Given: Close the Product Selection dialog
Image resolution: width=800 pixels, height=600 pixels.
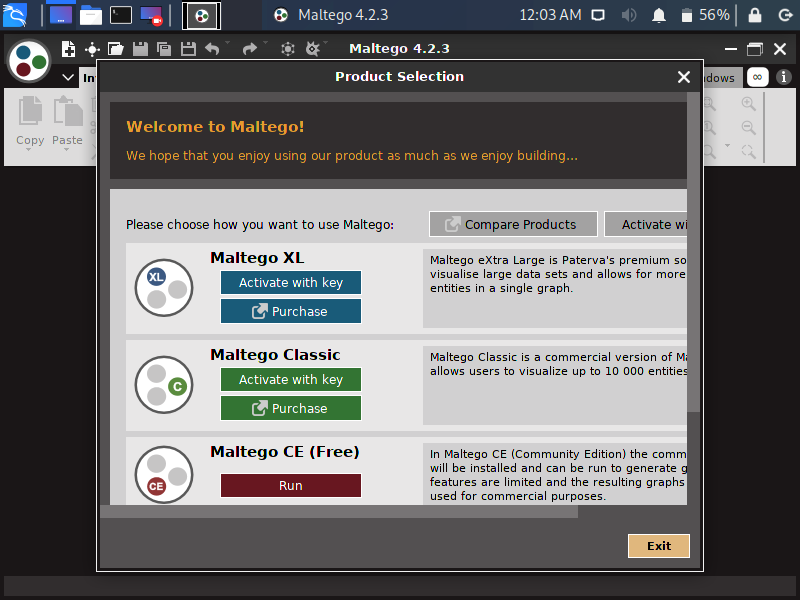Looking at the screenshot, I should (684, 77).
